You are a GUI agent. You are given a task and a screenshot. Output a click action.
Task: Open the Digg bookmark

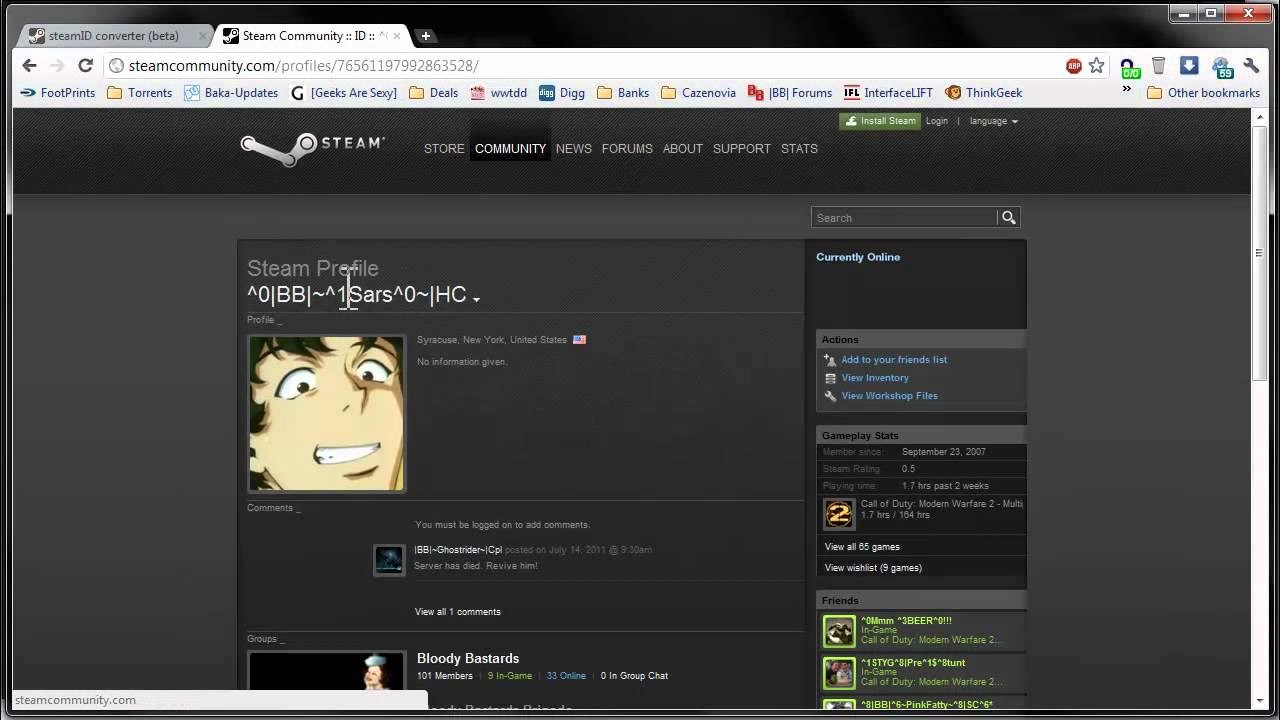point(562,93)
